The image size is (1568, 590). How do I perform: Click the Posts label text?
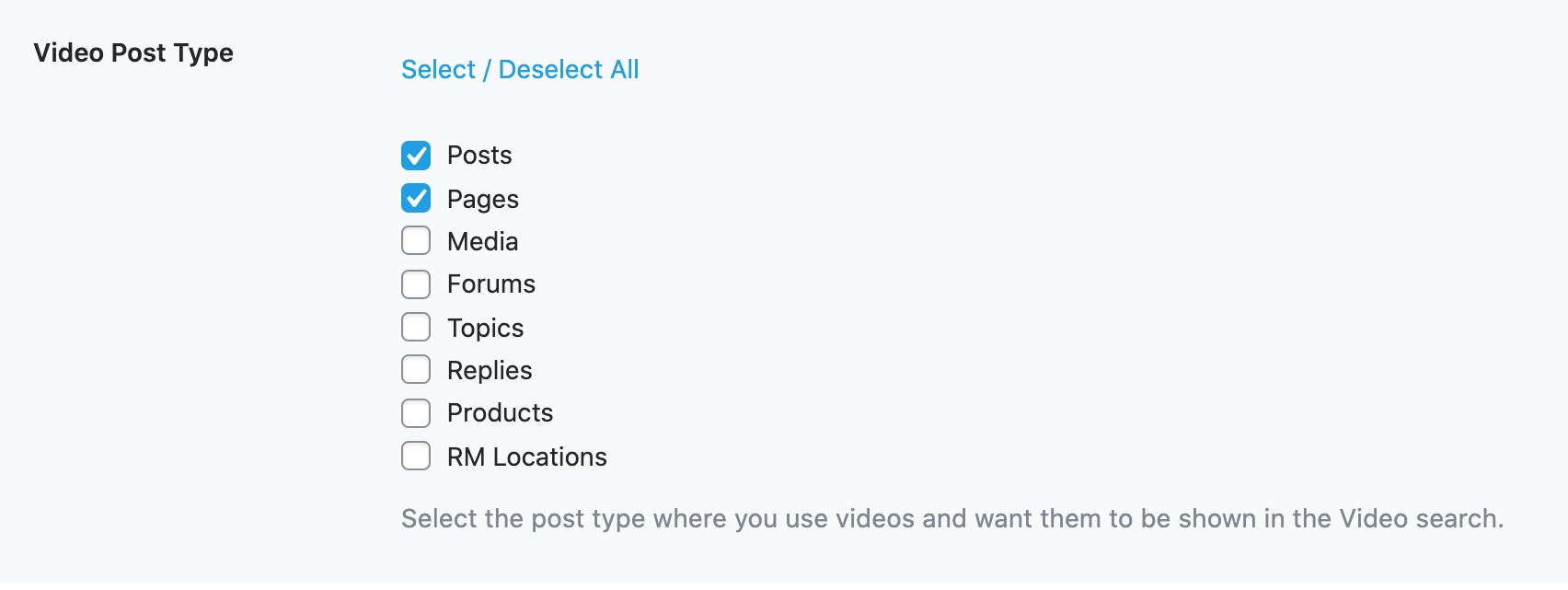point(479,156)
